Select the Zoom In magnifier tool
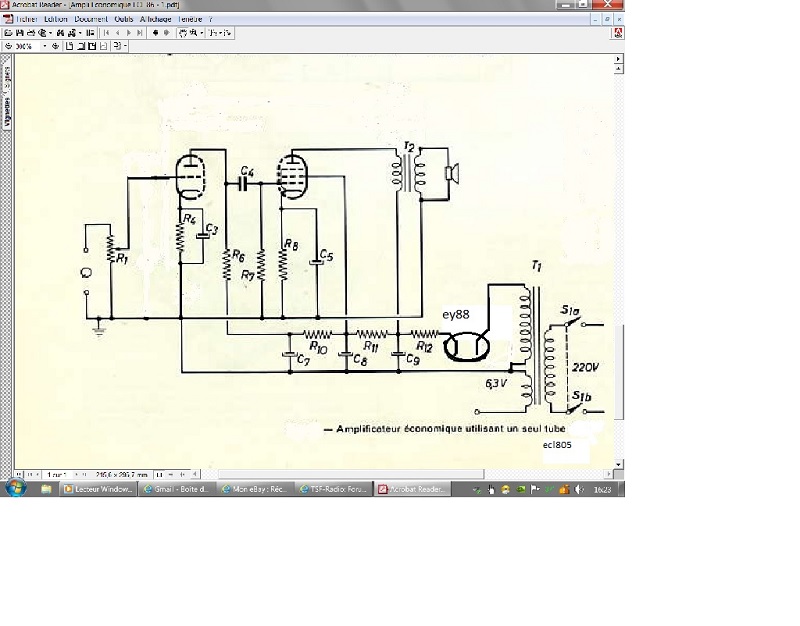The image size is (800, 626). coord(194,33)
